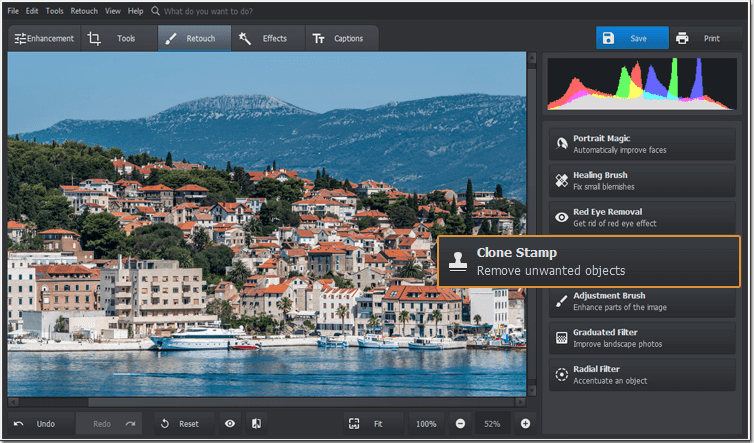Click the vertical scrollbar up arrow
754x443 pixels.
pyautogui.click(x=531, y=58)
